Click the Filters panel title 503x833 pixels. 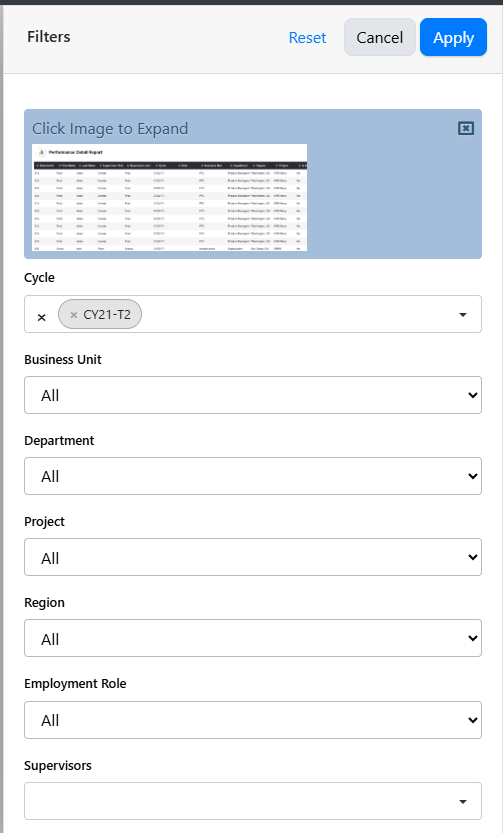[x=49, y=37]
